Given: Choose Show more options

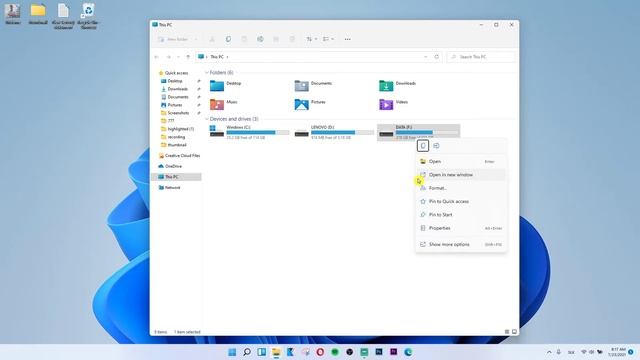Looking at the screenshot, I should click(461, 244).
